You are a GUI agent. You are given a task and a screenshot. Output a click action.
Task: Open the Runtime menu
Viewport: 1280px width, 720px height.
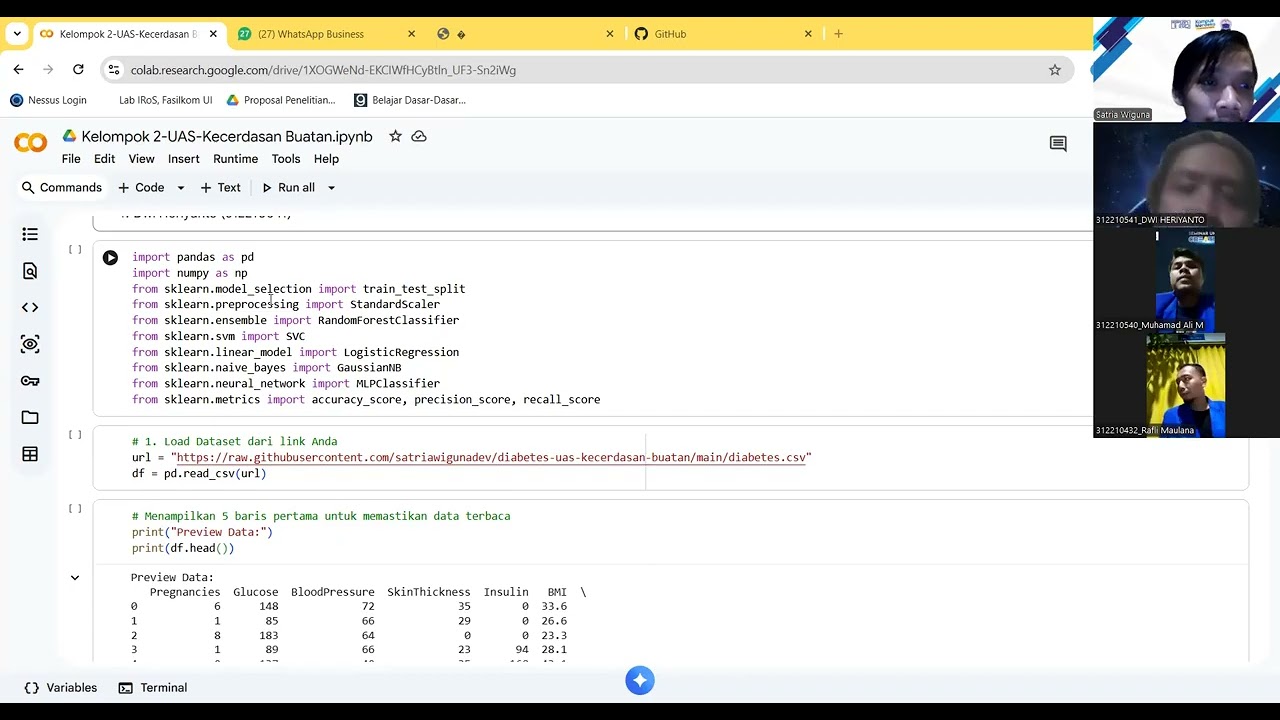(x=235, y=159)
